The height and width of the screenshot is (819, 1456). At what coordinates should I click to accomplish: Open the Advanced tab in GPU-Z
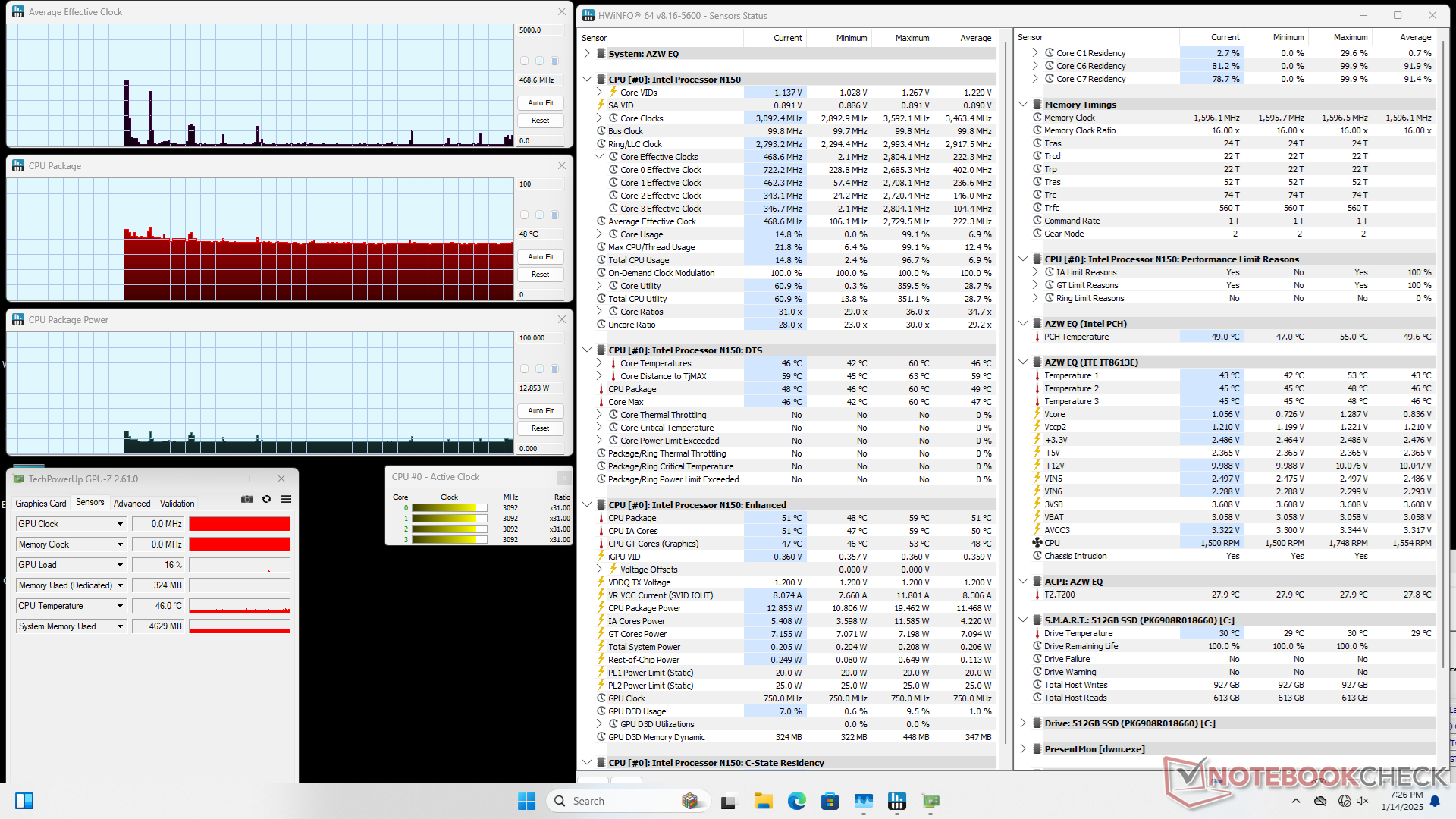(132, 504)
